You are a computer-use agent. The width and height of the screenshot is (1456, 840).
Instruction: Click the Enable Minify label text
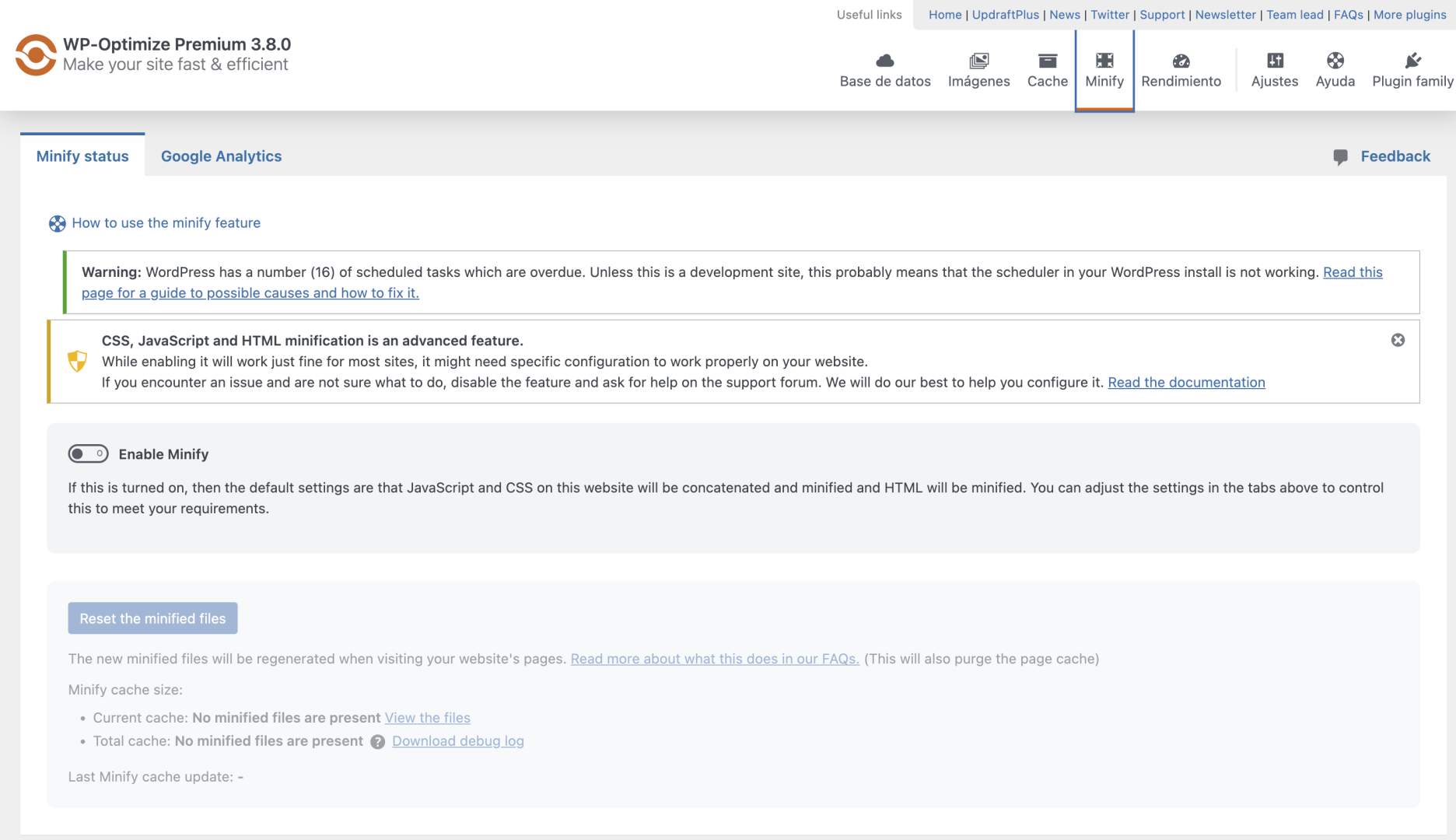[163, 453]
